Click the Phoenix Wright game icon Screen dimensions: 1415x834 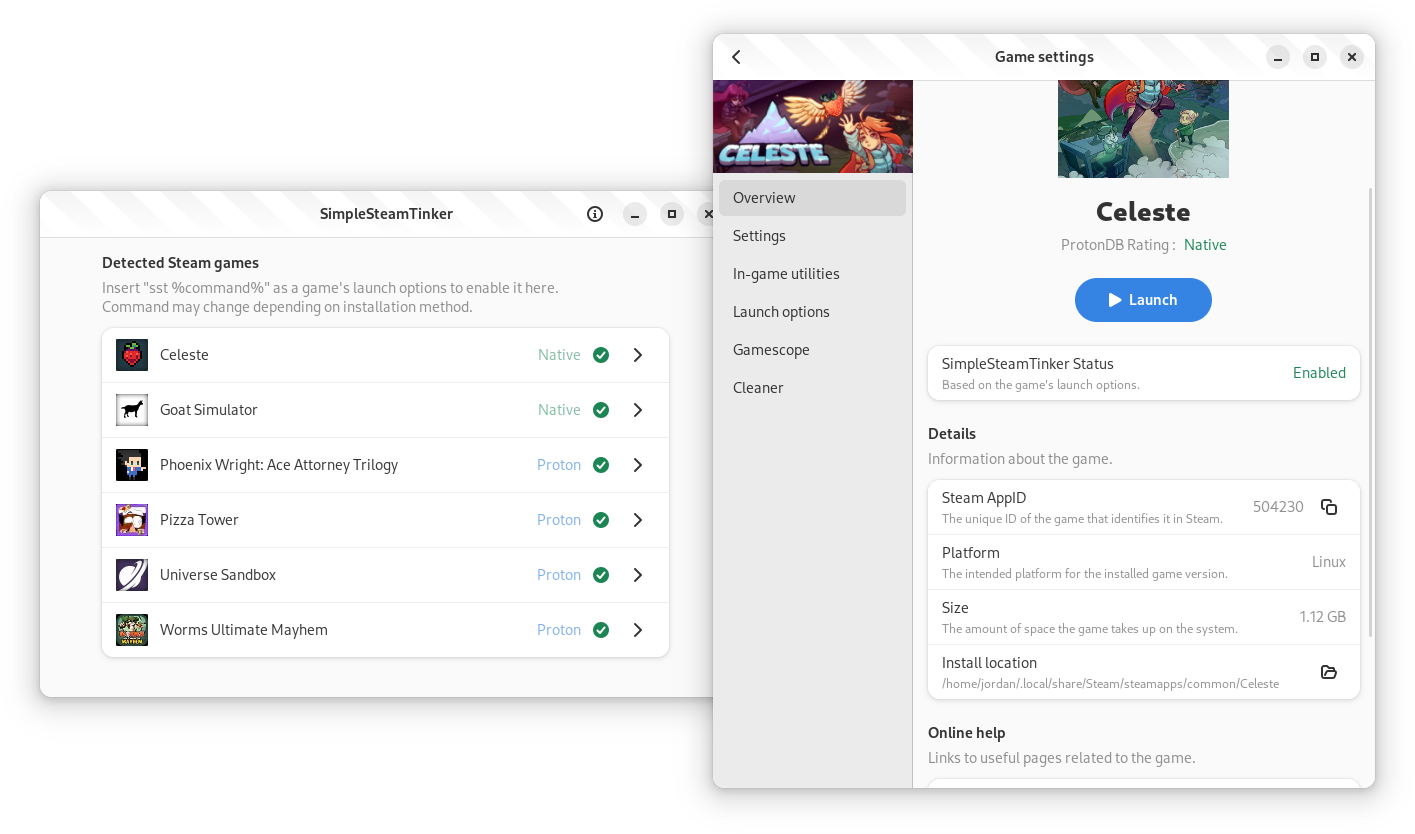pos(132,465)
